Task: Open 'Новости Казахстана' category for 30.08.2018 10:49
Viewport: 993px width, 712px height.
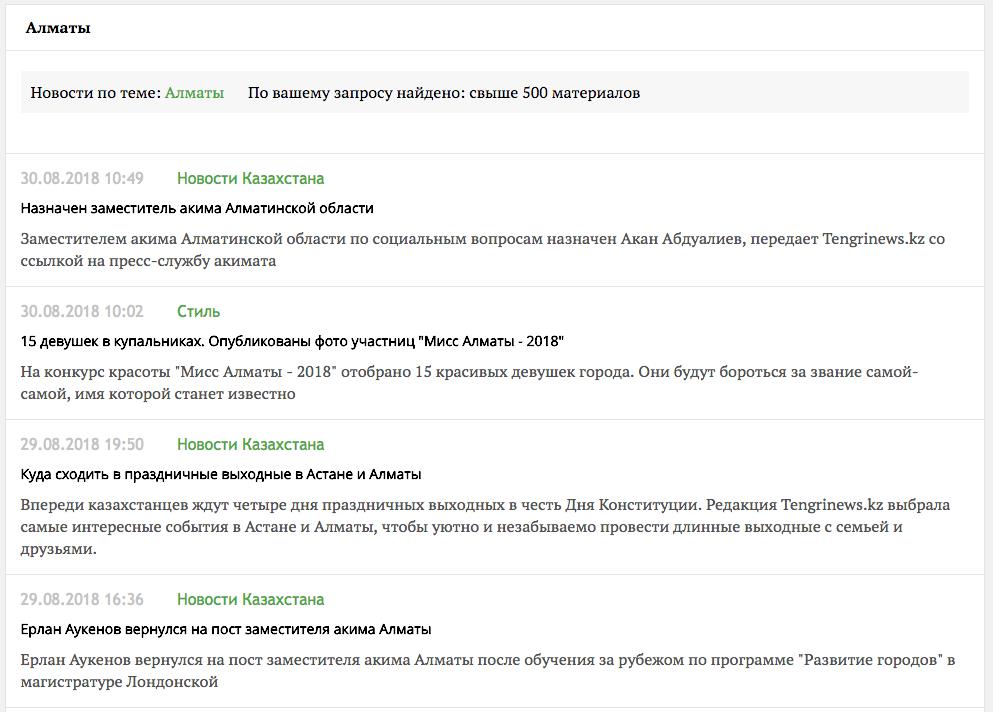Action: click(250, 179)
